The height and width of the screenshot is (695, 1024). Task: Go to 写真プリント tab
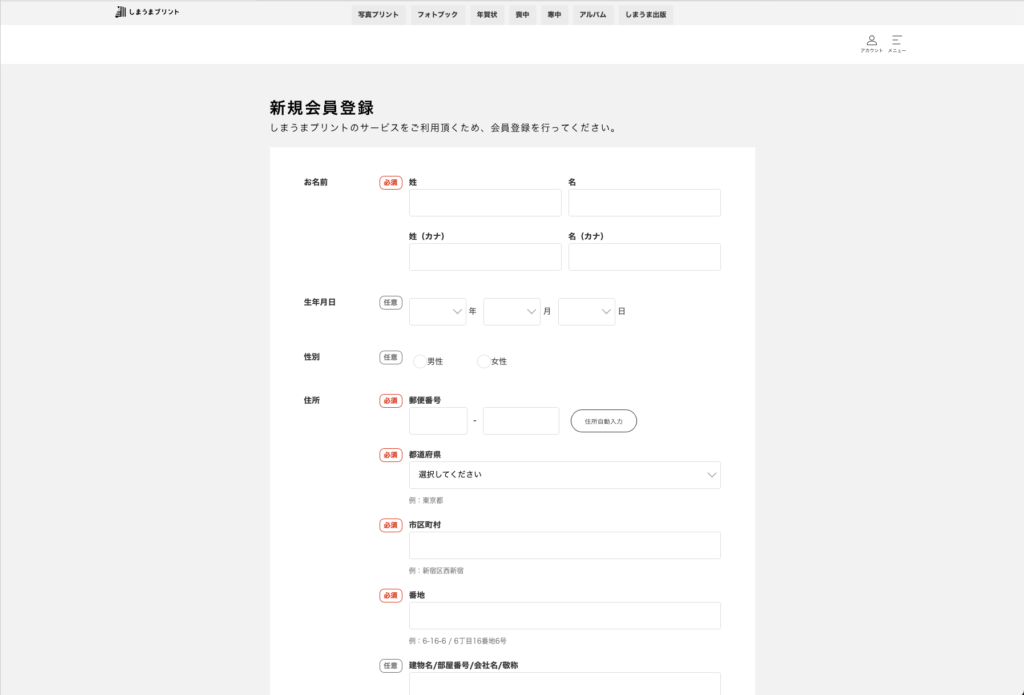[378, 15]
